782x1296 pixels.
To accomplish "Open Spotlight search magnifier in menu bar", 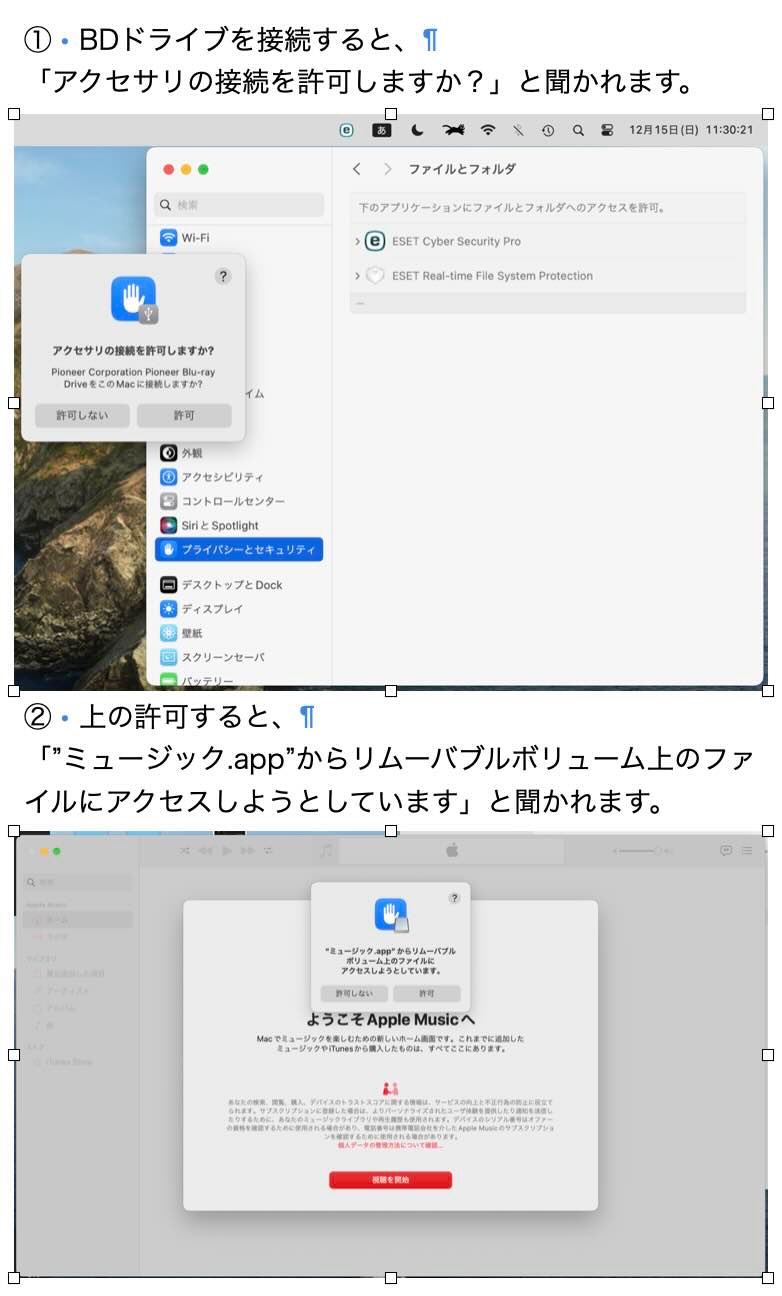I will tap(578, 130).
